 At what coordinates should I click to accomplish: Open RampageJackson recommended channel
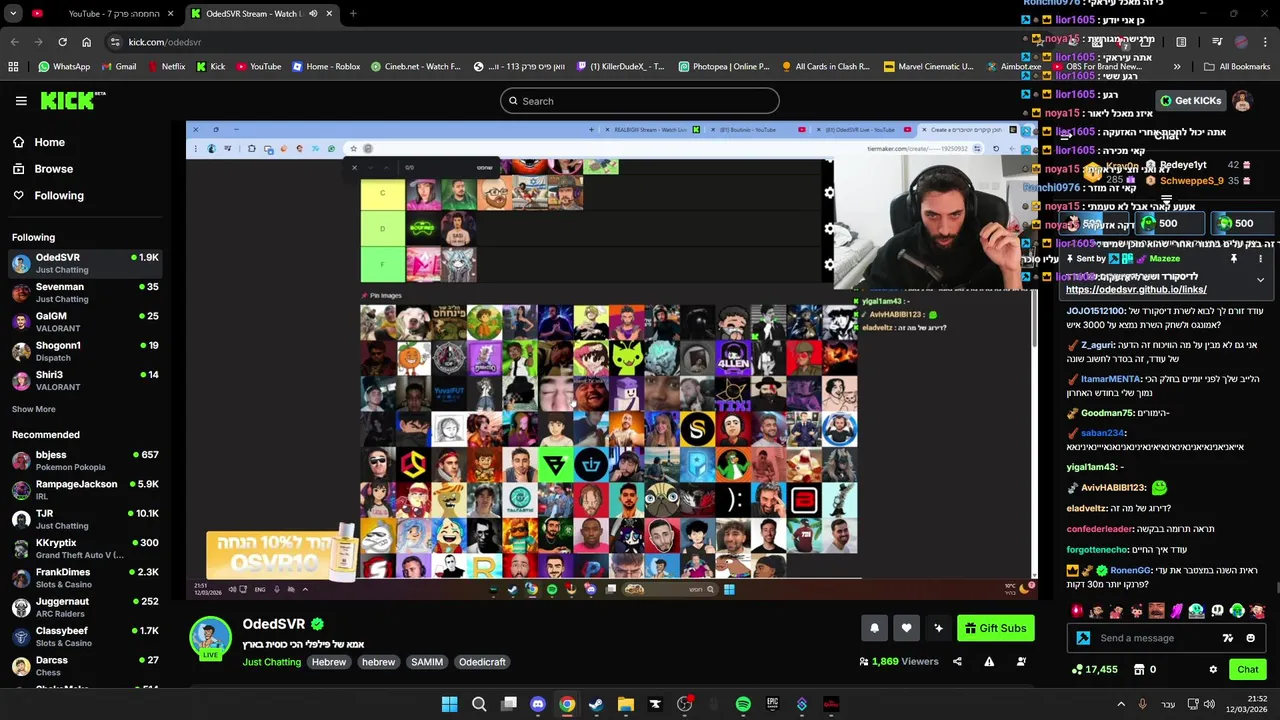84,490
